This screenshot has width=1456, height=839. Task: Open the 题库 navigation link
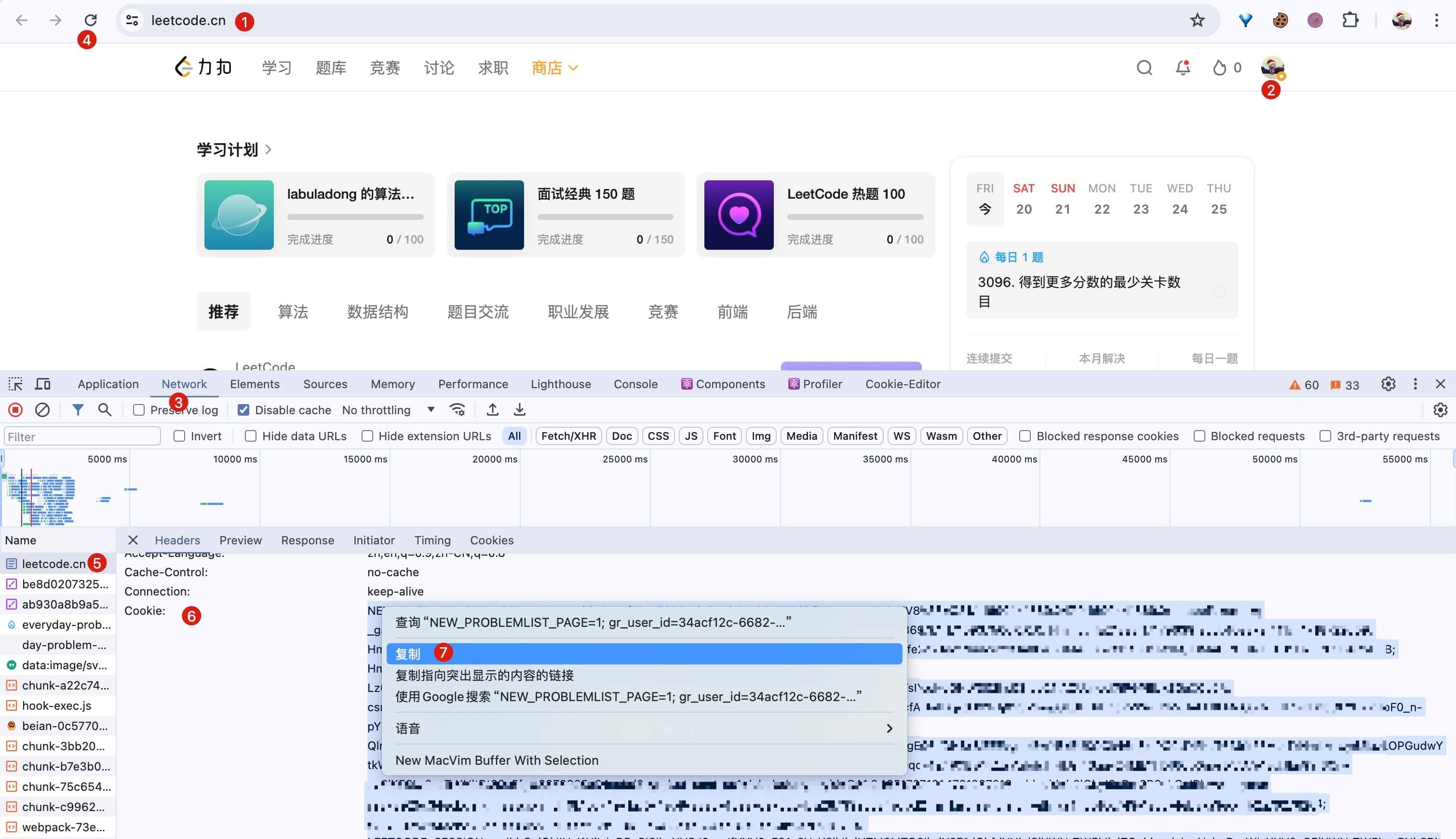[x=331, y=68]
